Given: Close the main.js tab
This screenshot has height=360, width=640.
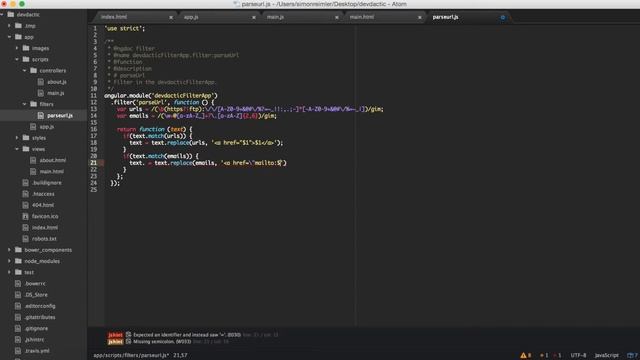Looking at the screenshot, I should 337,18.
